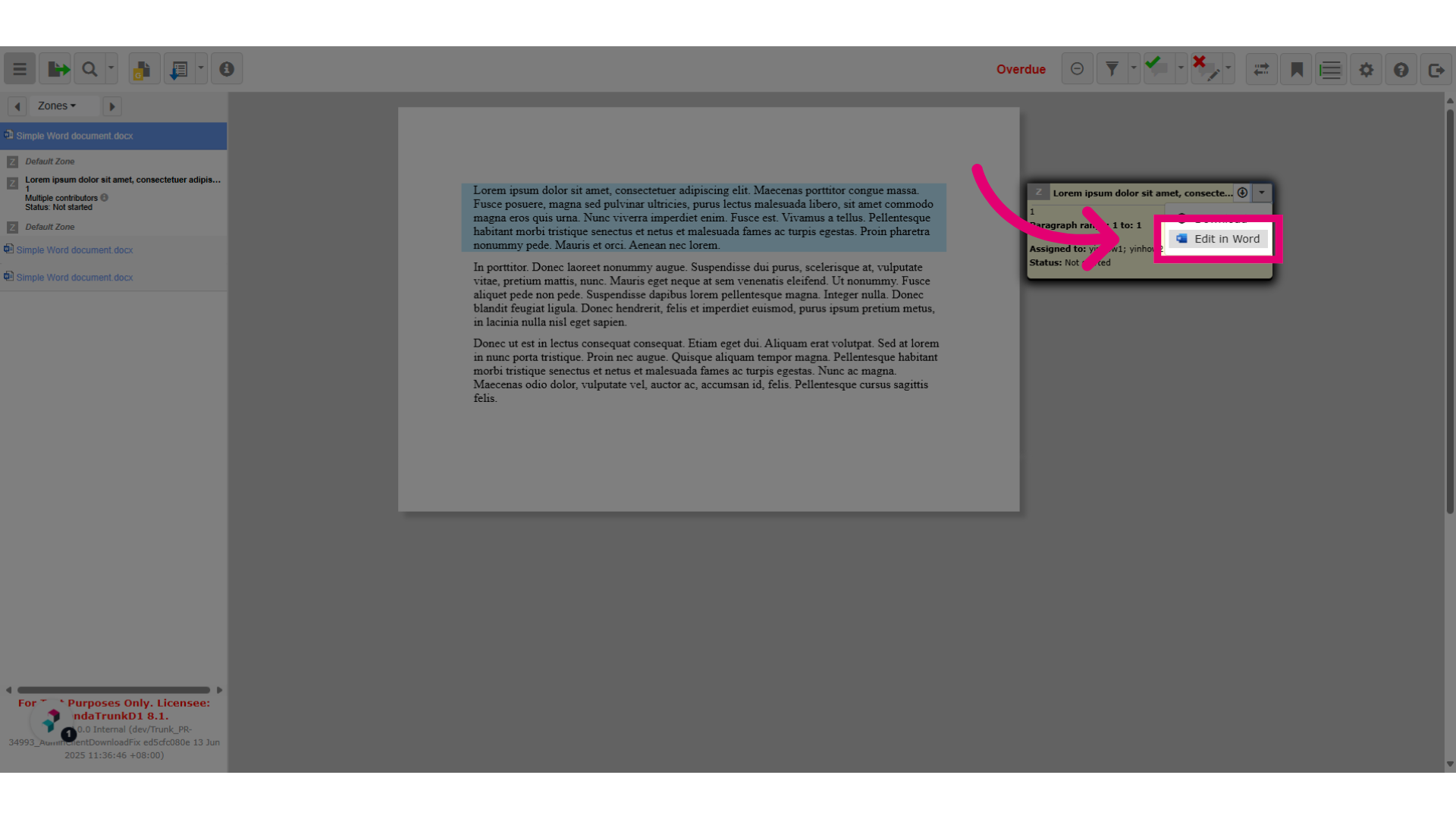Image resolution: width=1456 pixels, height=819 pixels.
Task: Click the exit sign-out icon
Action: 1436,69
